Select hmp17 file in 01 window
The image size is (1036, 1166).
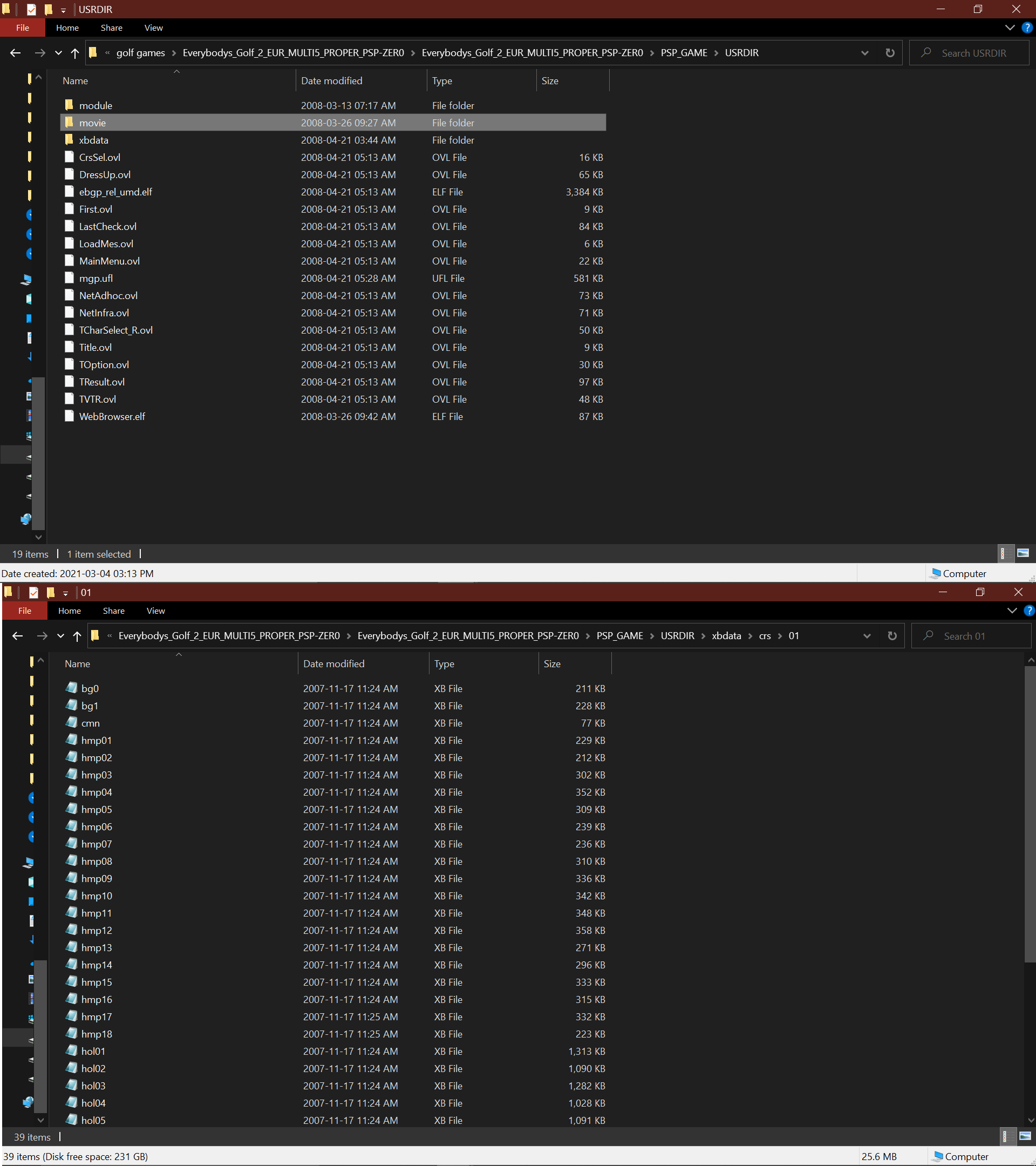(97, 1016)
